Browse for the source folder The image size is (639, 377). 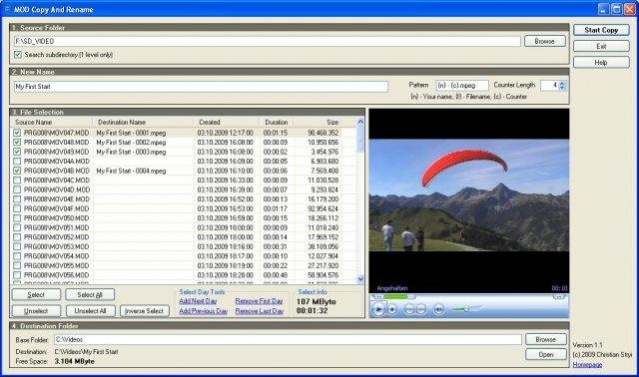coord(544,41)
